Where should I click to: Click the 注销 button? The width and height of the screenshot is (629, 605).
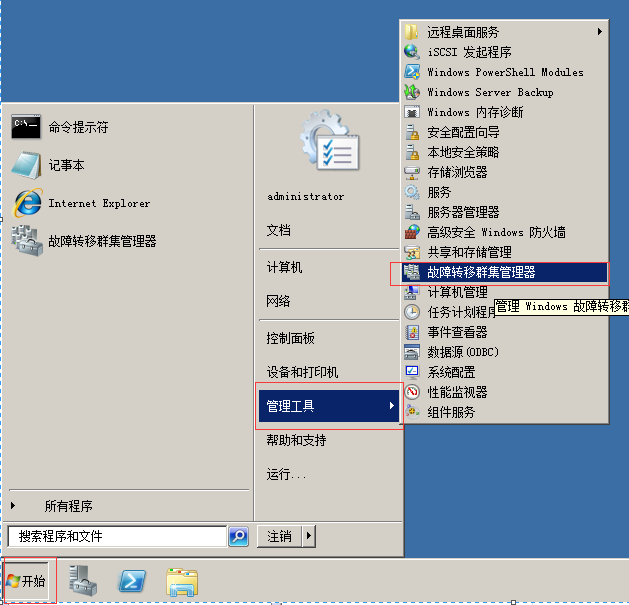click(x=279, y=537)
